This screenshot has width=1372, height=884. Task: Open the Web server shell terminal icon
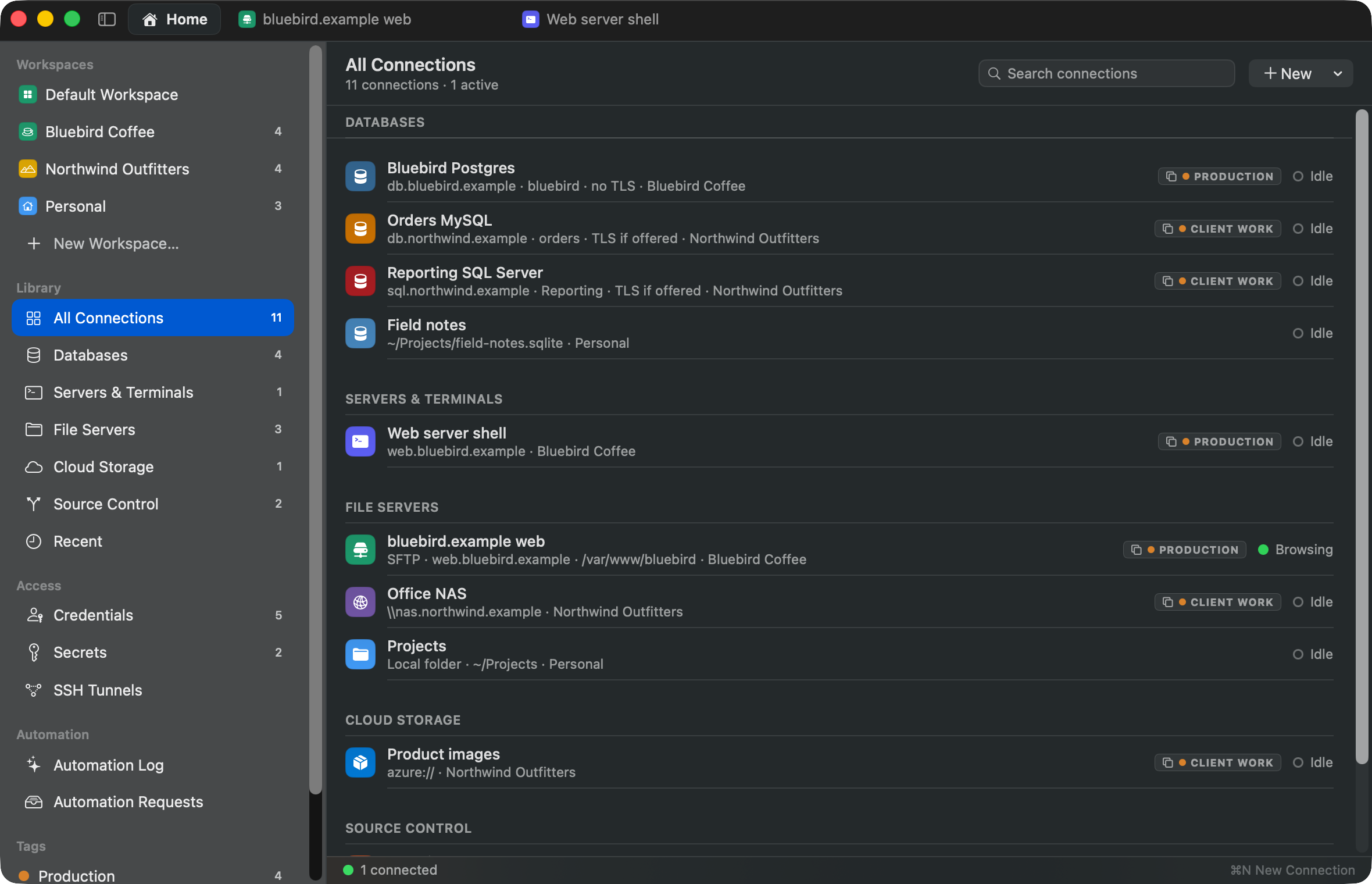pos(360,441)
